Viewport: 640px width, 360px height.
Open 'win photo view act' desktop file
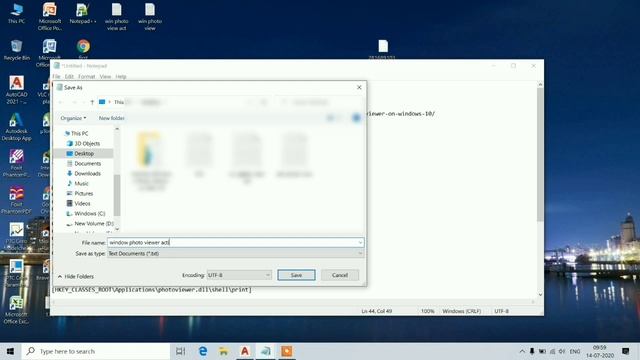(116, 16)
